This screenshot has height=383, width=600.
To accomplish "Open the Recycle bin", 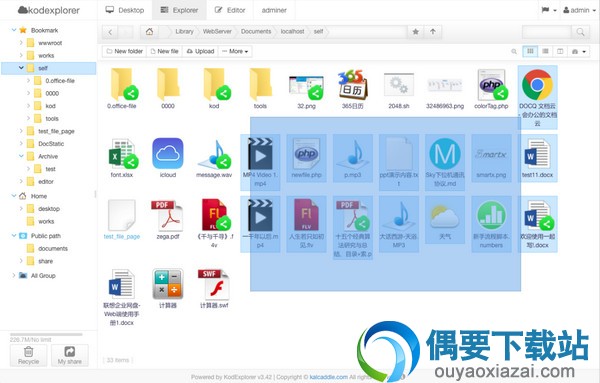I will pyautogui.click(x=28, y=355).
